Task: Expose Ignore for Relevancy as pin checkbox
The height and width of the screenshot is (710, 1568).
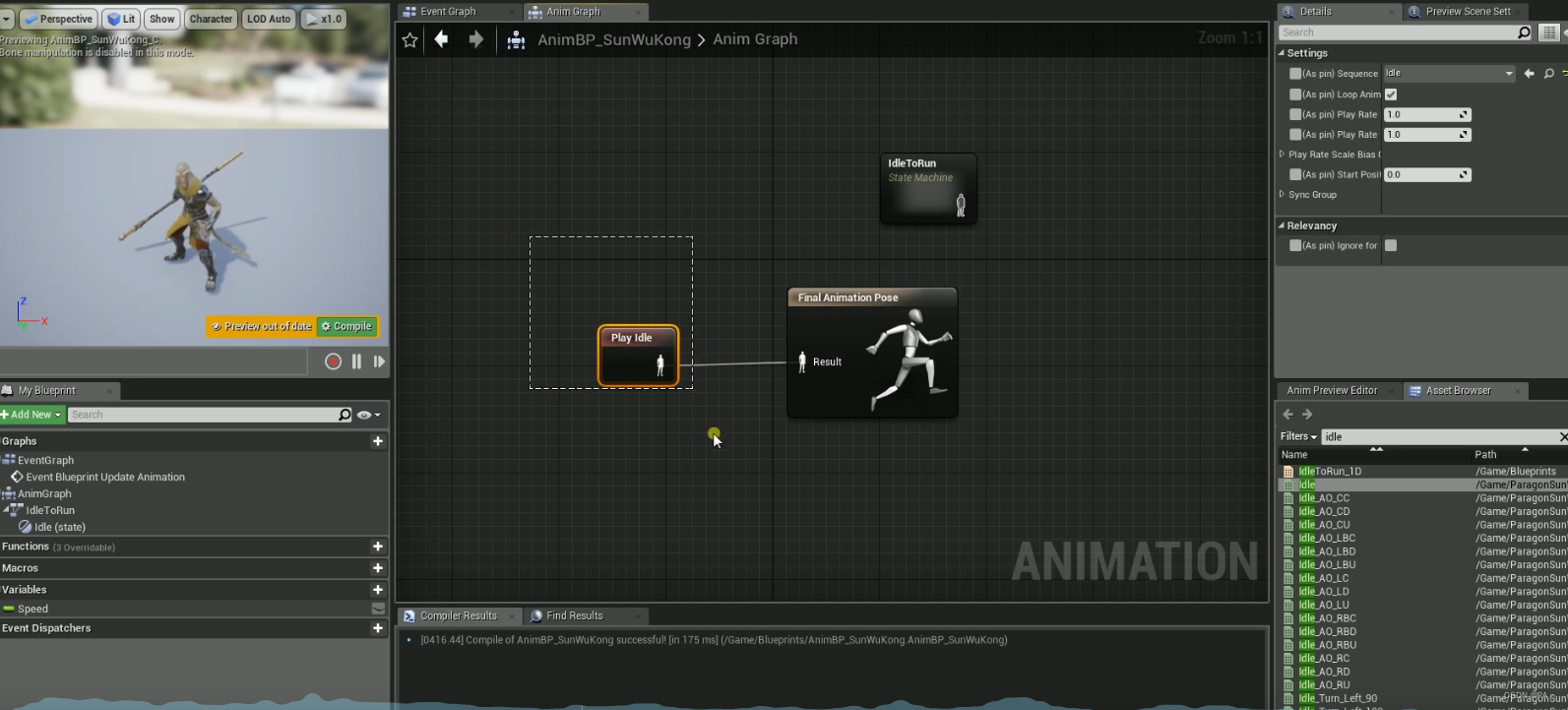Action: pyautogui.click(x=1295, y=245)
